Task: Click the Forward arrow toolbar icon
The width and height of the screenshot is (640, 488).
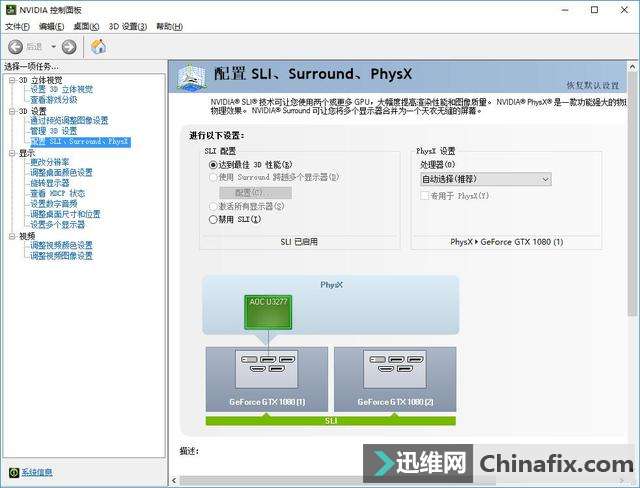Action: coord(69,47)
